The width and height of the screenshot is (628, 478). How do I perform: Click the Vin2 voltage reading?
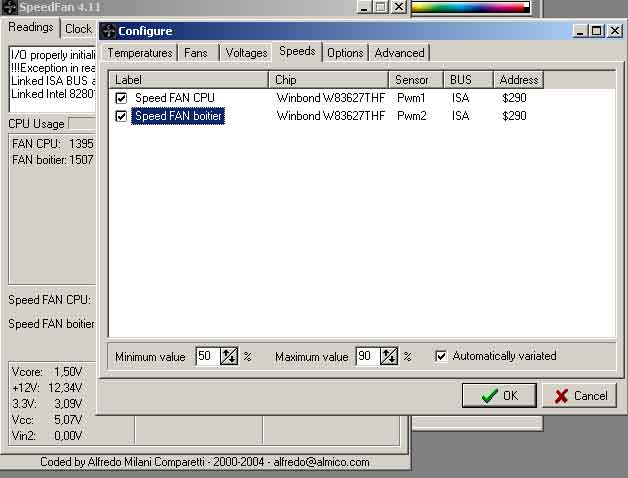pos(47,436)
